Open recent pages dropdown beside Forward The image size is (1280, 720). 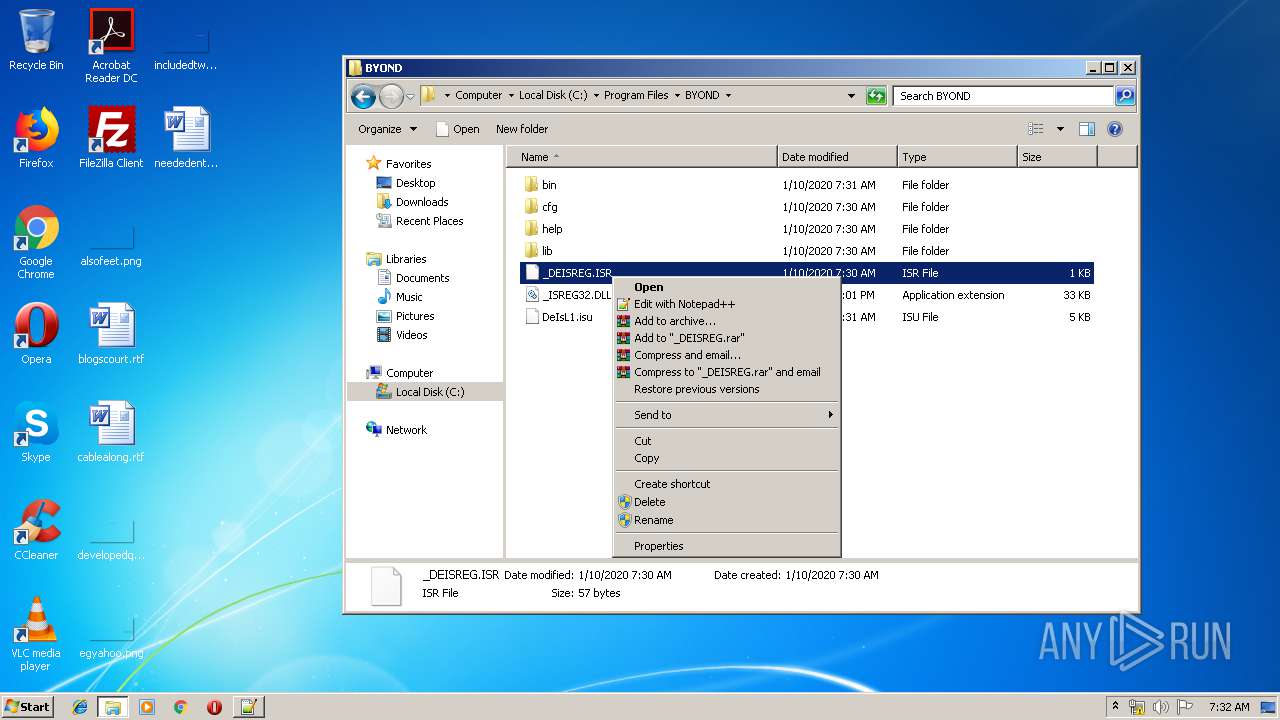click(x=410, y=97)
